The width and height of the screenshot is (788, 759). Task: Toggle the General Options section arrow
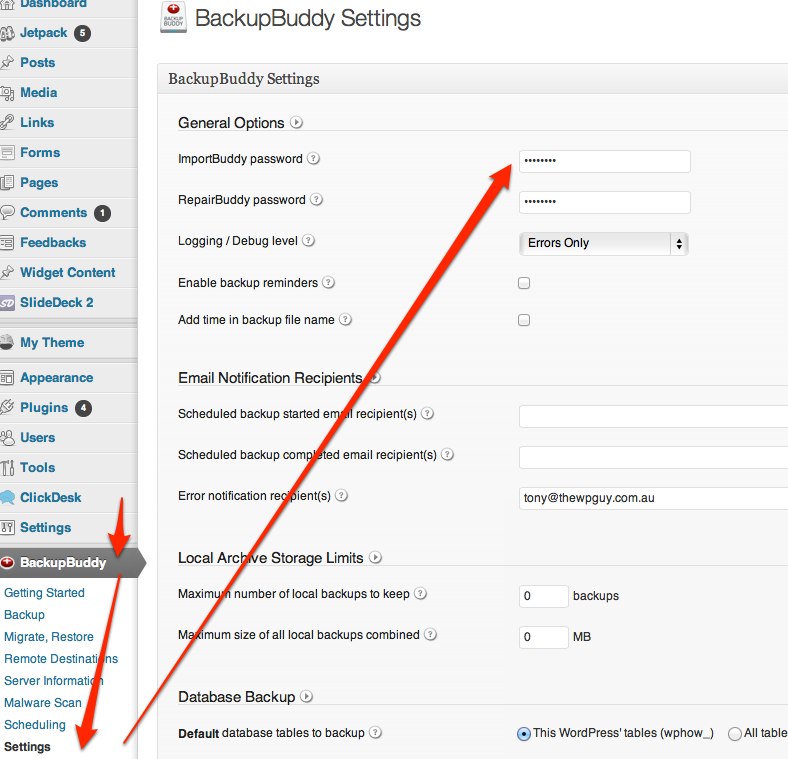pos(297,123)
